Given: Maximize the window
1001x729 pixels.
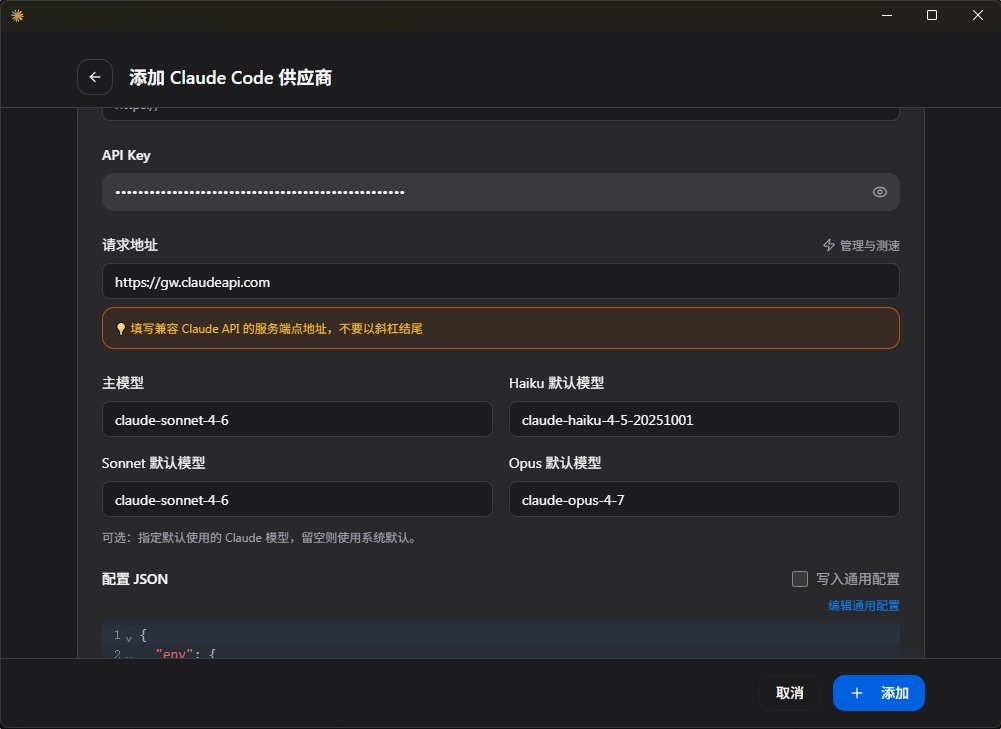Looking at the screenshot, I should point(932,15).
